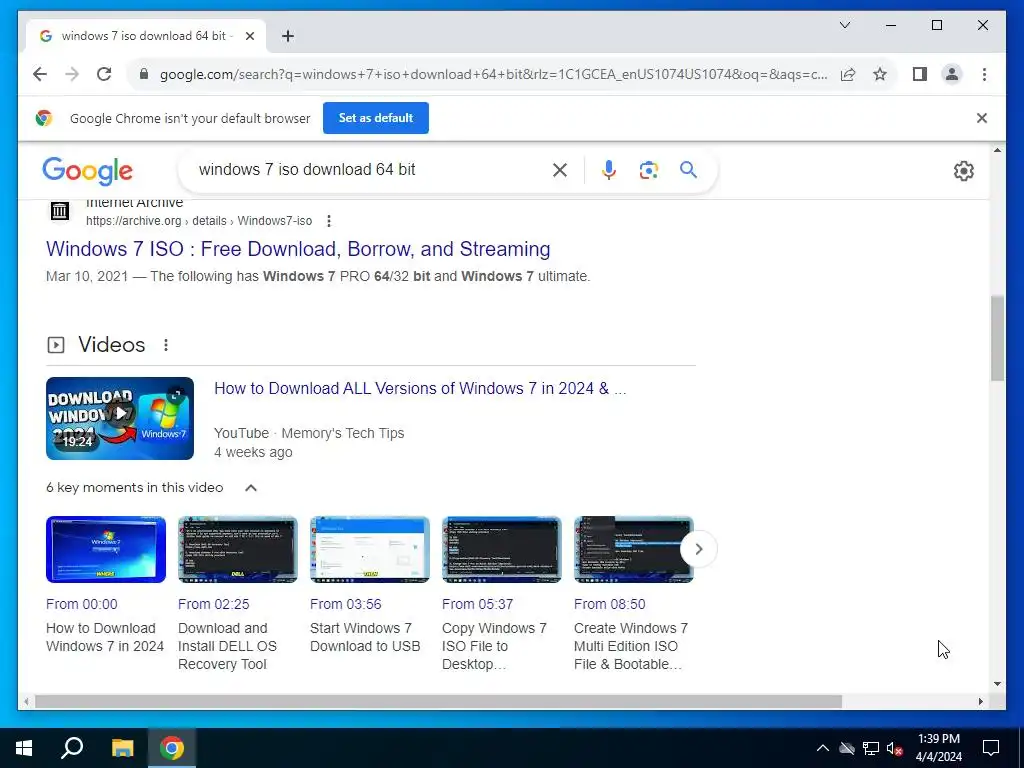Click the Internet Archive favicon
This screenshot has width=1024, height=768.
point(60,211)
